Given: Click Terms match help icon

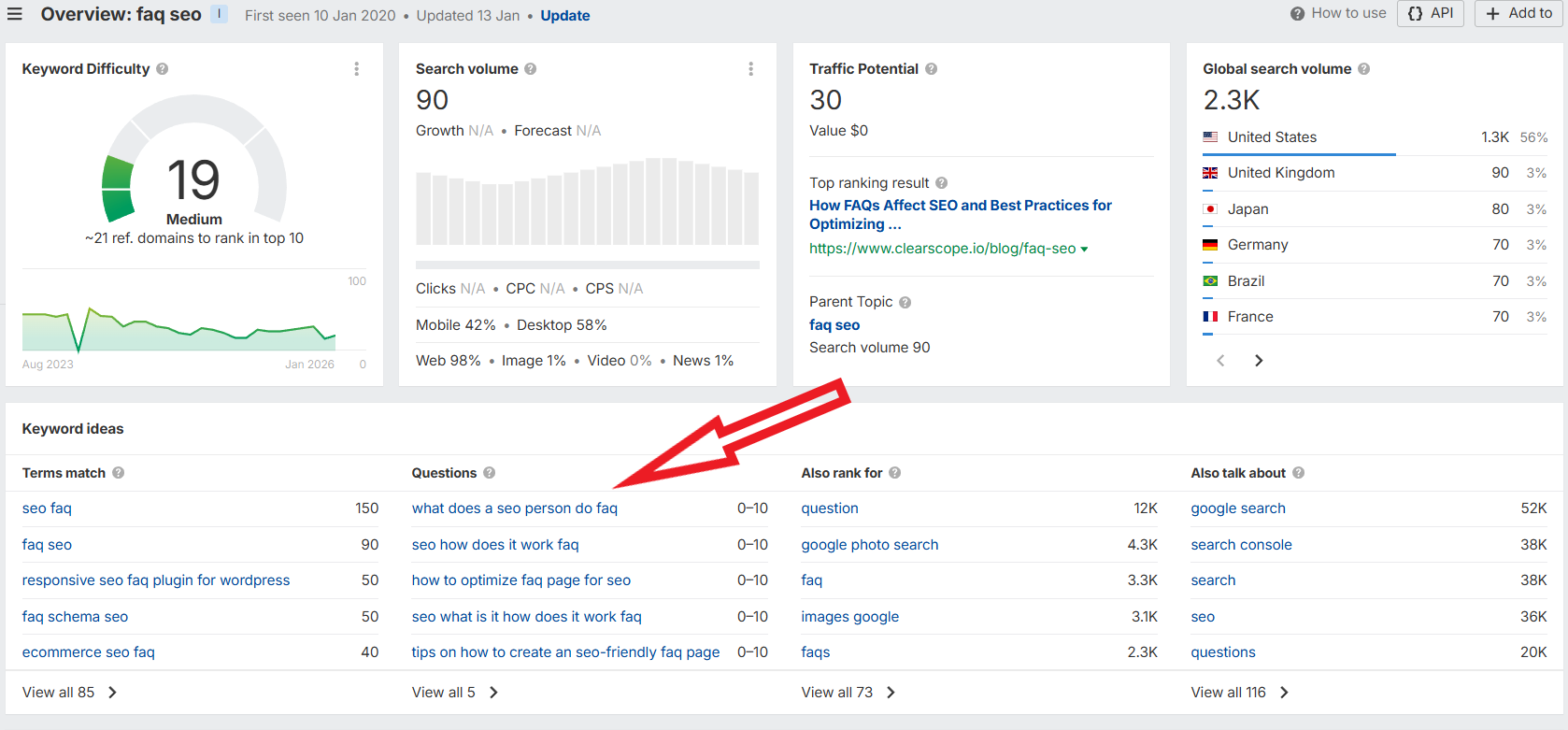Looking at the screenshot, I should coord(119,473).
